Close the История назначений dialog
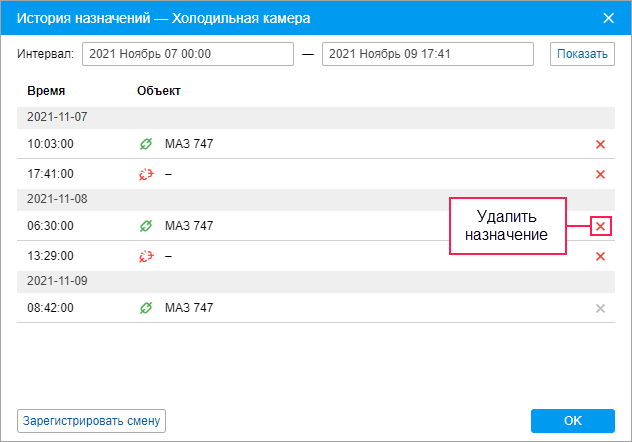Screen dimensions: 632x442 click(608, 18)
